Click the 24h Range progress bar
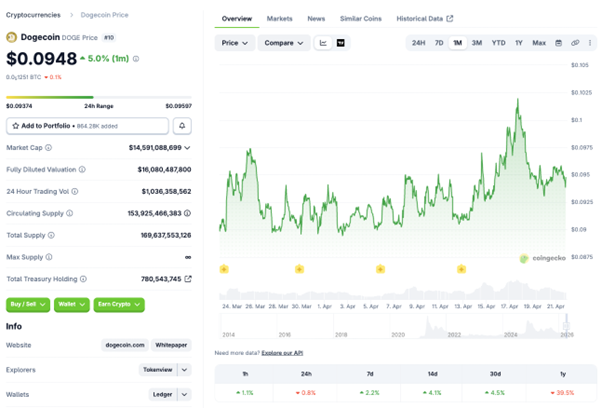The image size is (602, 408). pos(98,97)
